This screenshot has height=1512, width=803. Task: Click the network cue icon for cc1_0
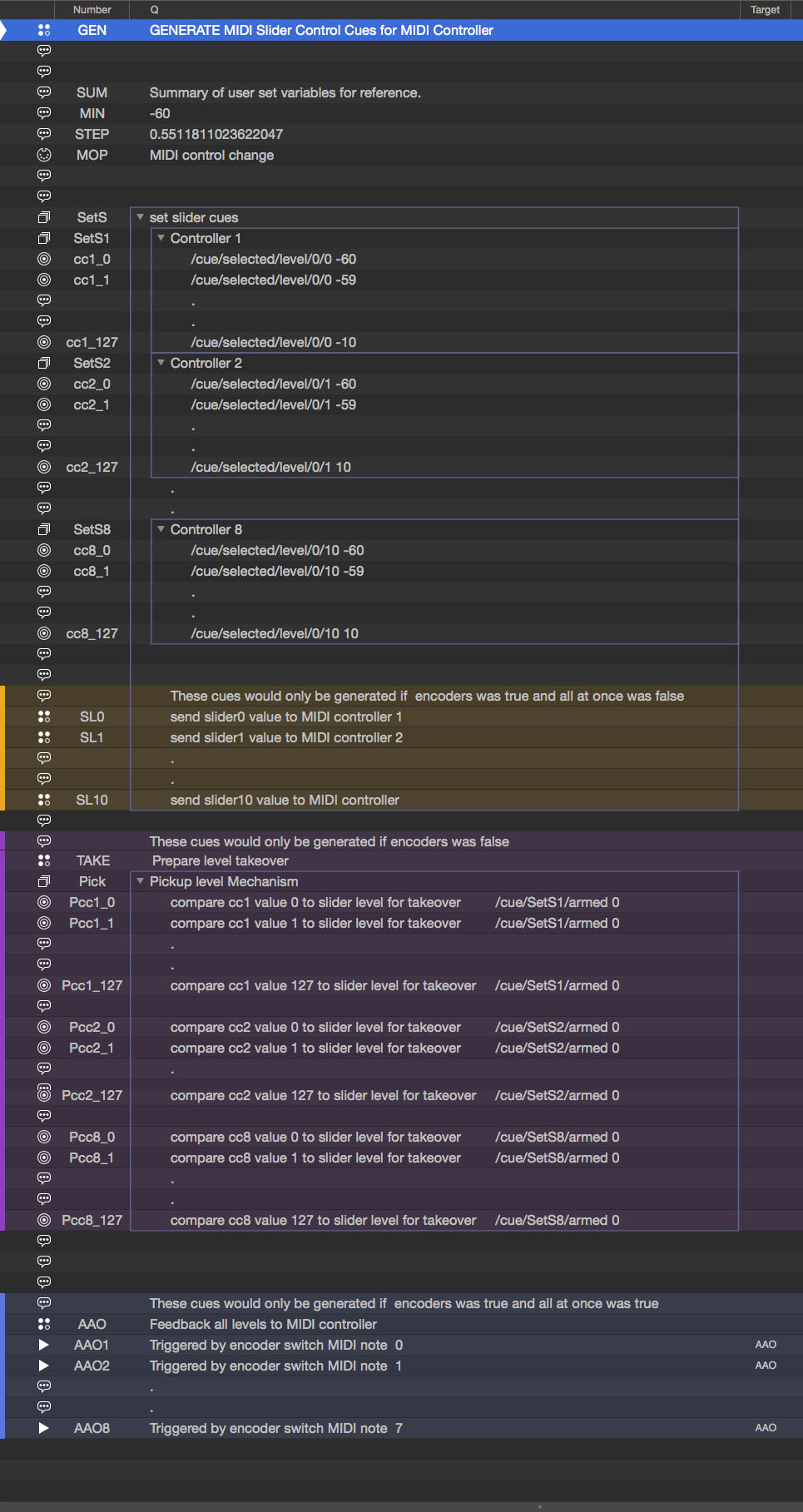(44, 259)
